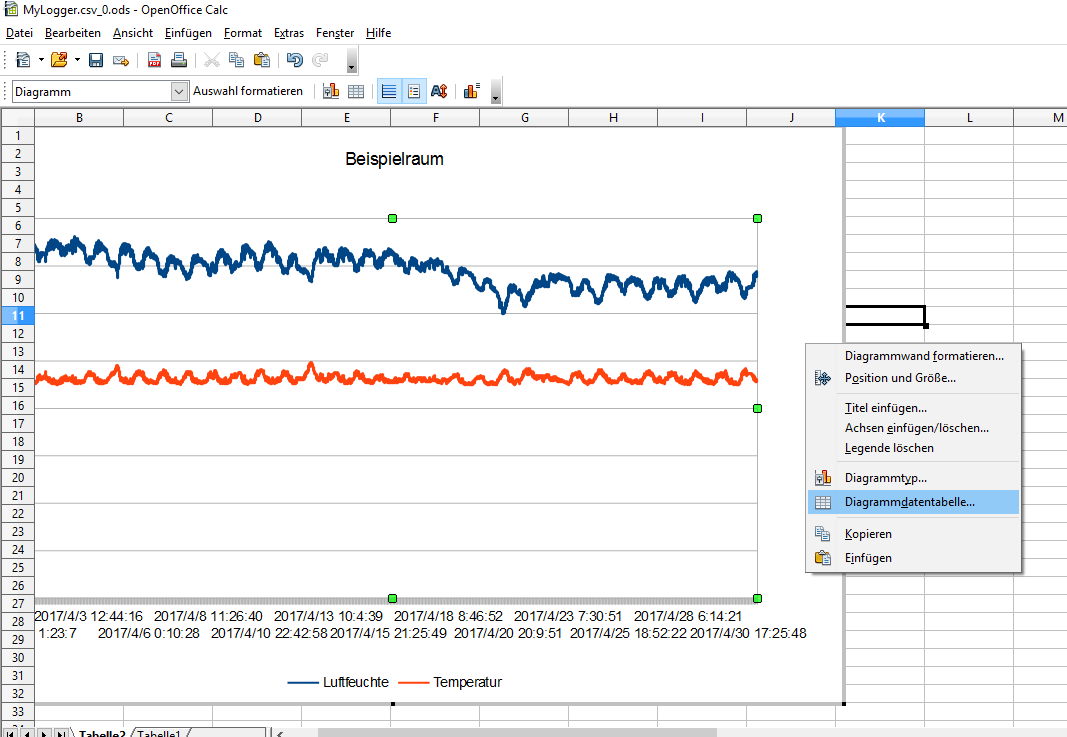Screen dimensions: 1067x737
Task: Open chart data table from toolbar
Action: [355, 91]
